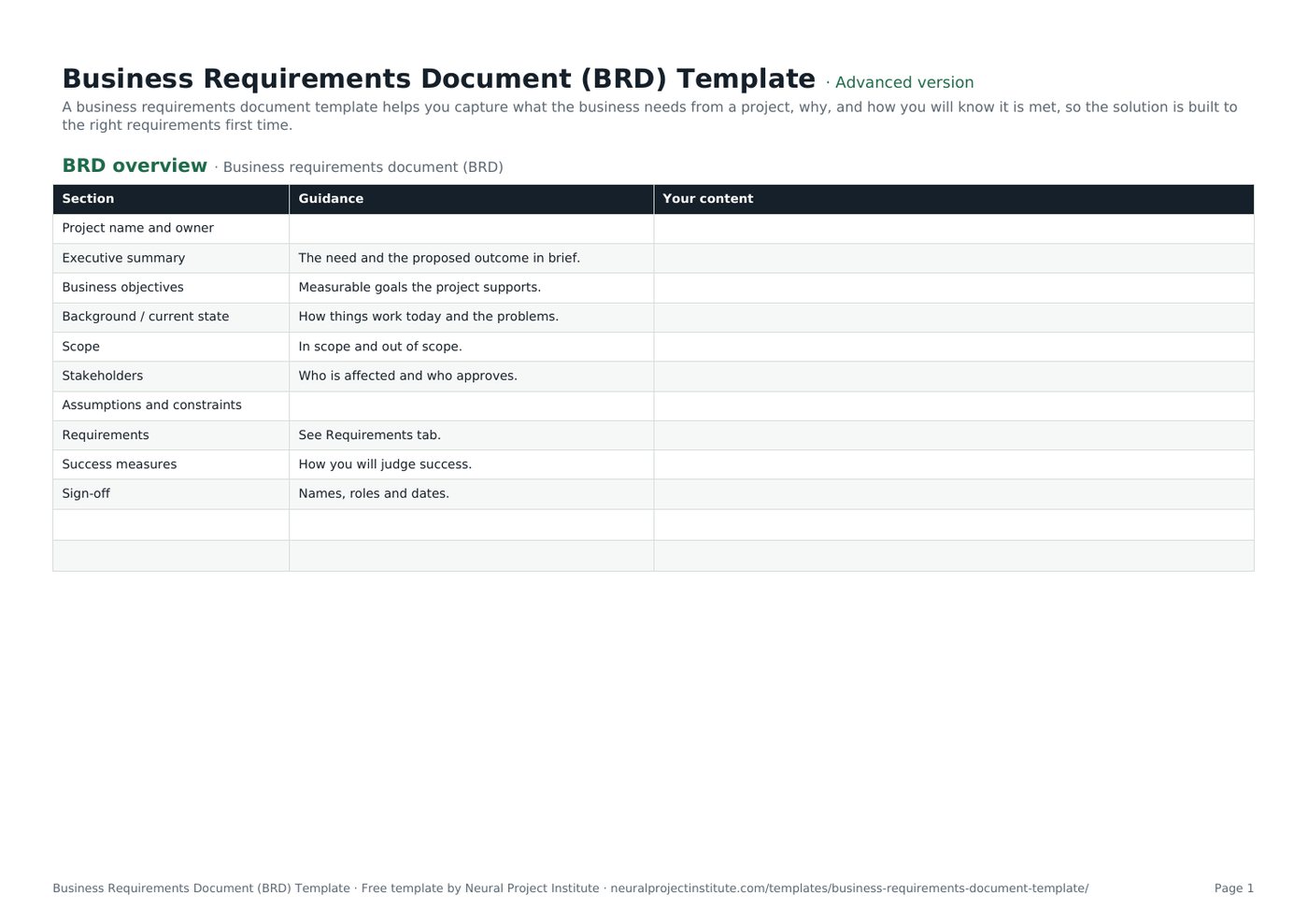Click 'How things work today and the problems.'
The image size is (1308, 924).
point(428,317)
